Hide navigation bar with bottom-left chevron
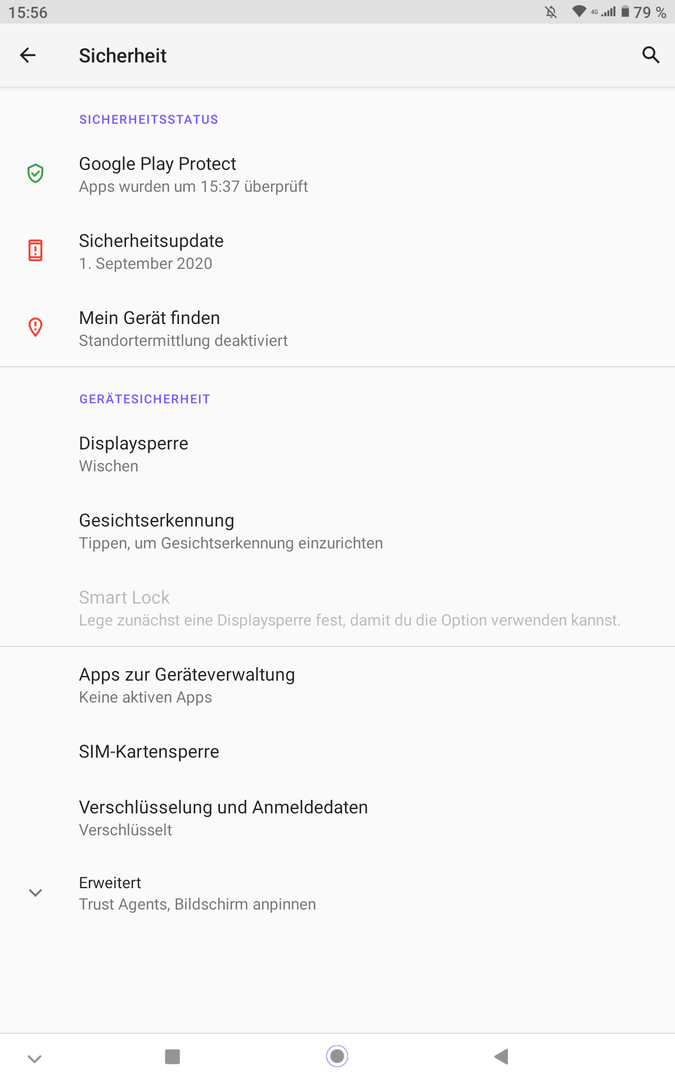Image resolution: width=675 pixels, height=1080 pixels. (x=35, y=1058)
